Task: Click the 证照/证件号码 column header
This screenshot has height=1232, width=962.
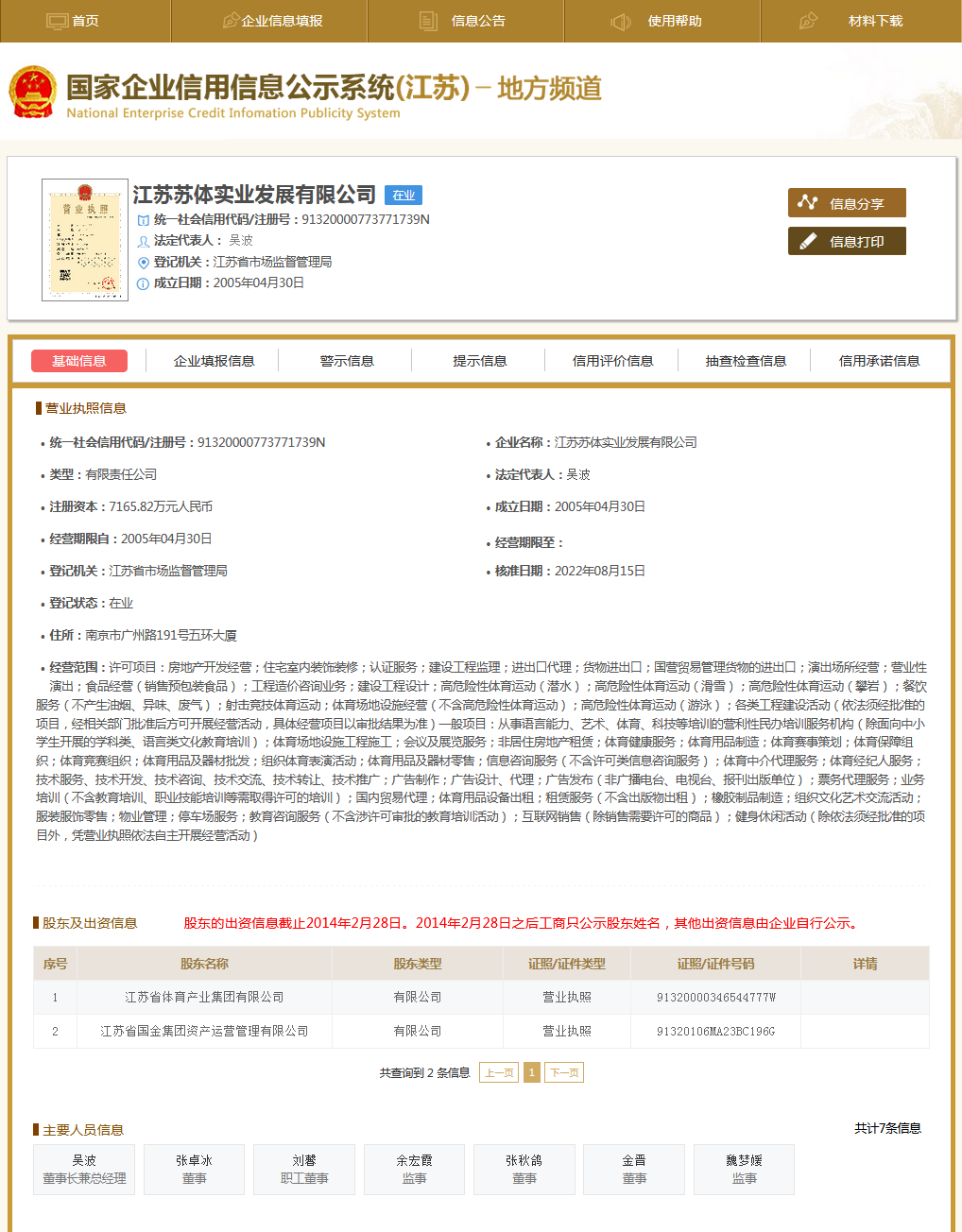Action: click(715, 964)
